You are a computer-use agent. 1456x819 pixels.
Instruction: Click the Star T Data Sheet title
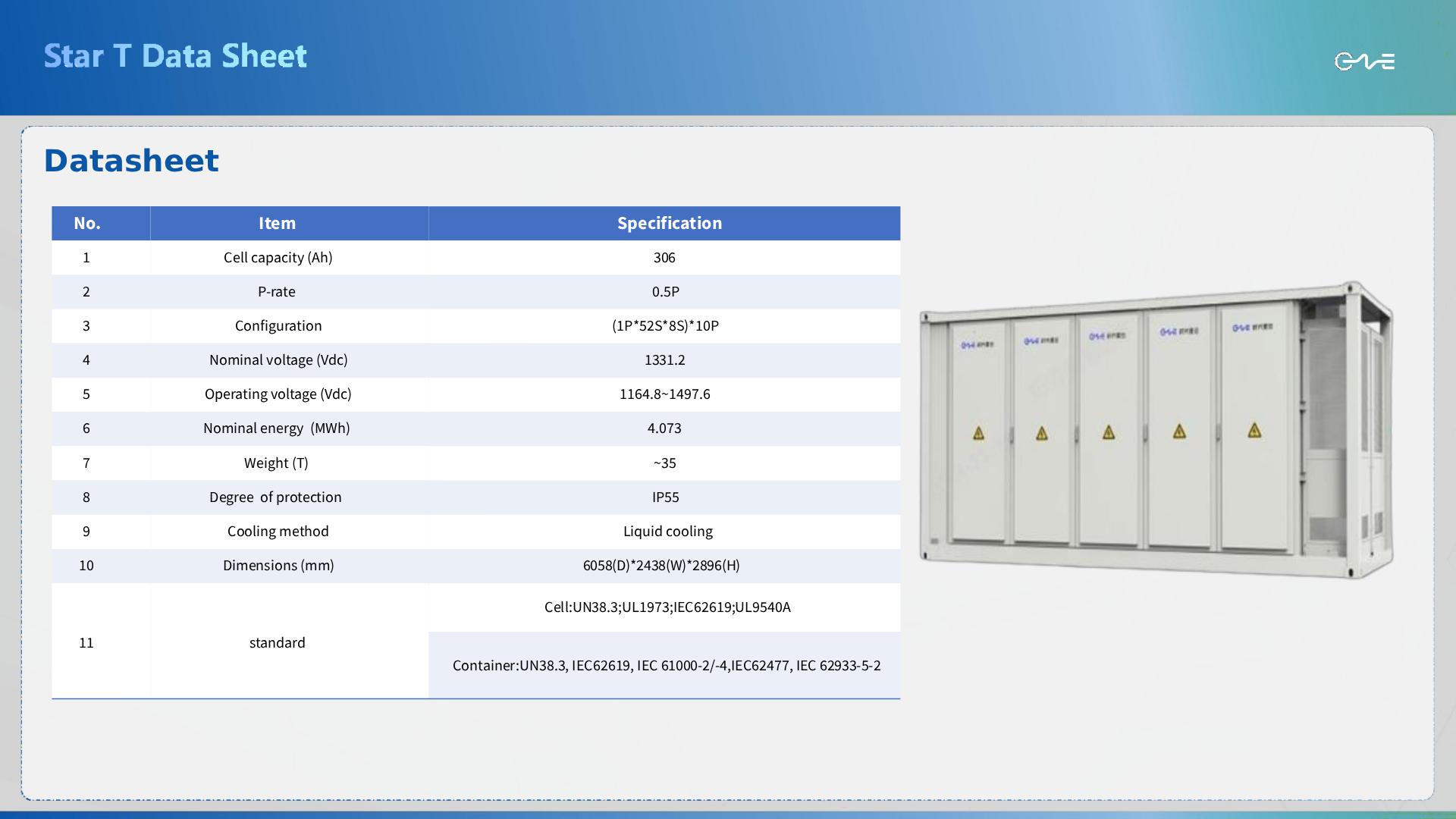click(175, 56)
